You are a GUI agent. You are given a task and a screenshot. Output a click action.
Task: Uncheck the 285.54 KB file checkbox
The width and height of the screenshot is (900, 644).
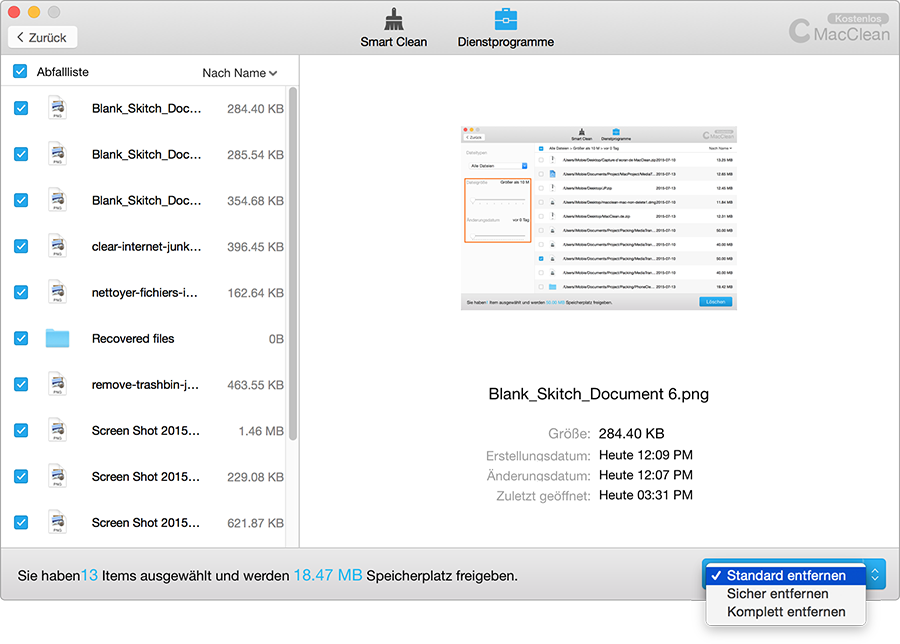[21, 154]
